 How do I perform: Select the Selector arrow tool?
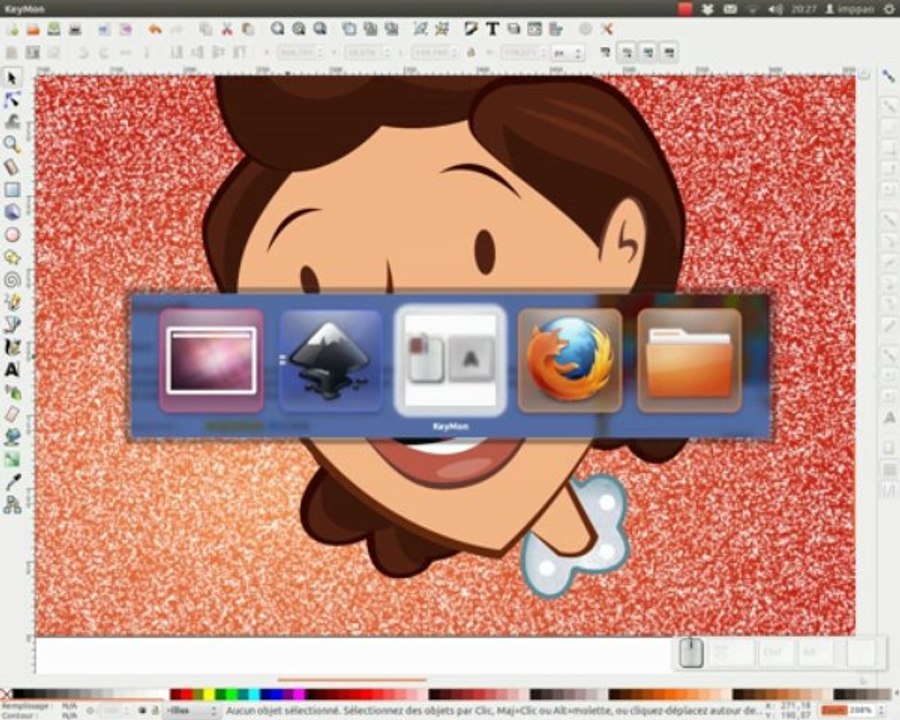click(x=12, y=78)
